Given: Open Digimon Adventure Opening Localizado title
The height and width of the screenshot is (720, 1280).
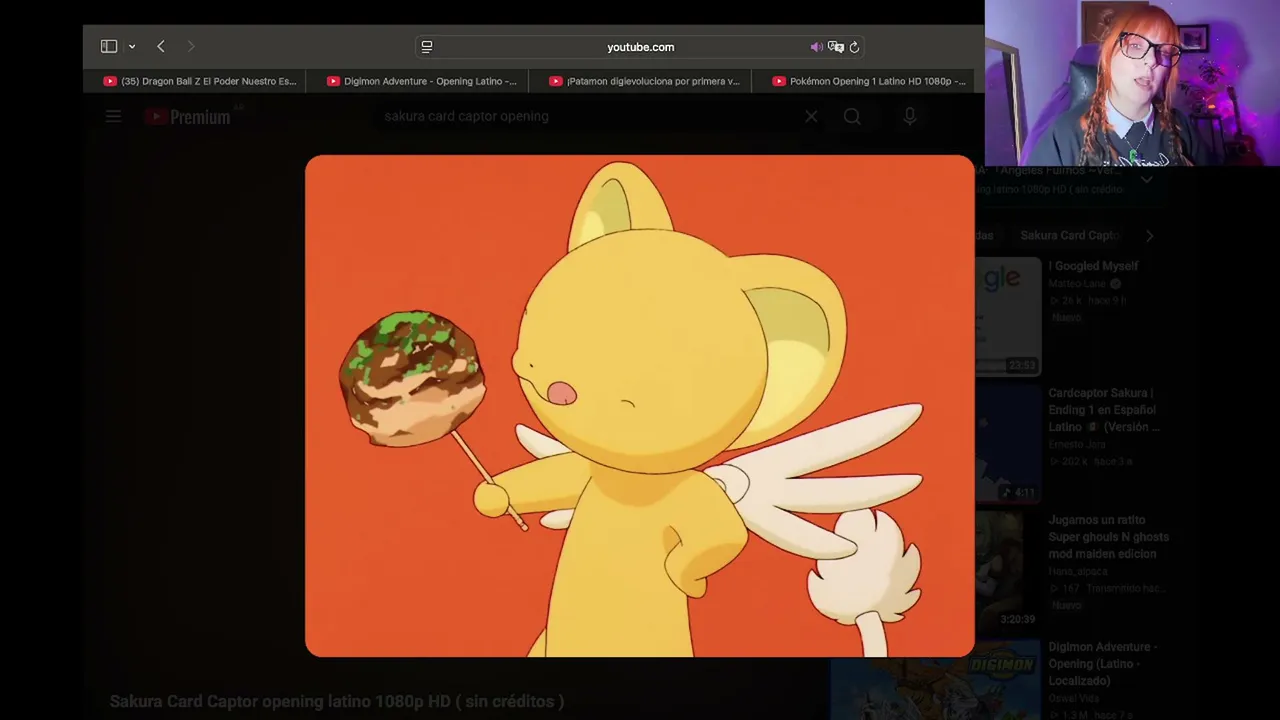Looking at the screenshot, I should point(1102,664).
